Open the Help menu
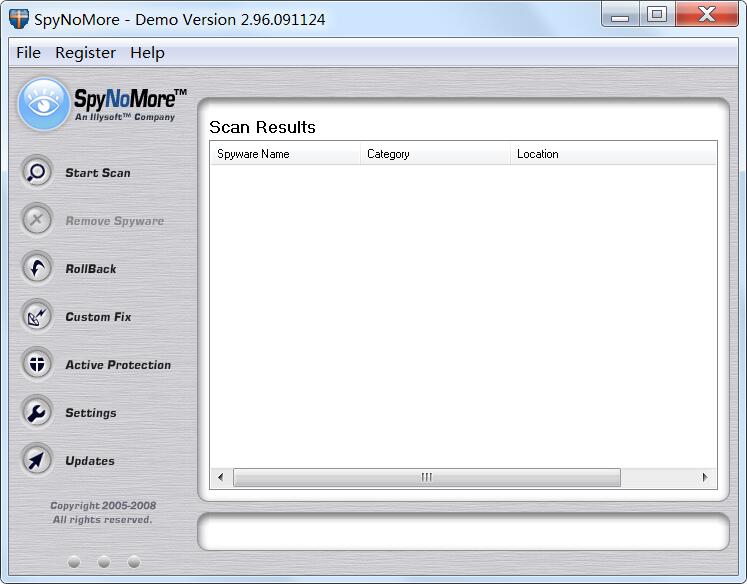 [147, 52]
